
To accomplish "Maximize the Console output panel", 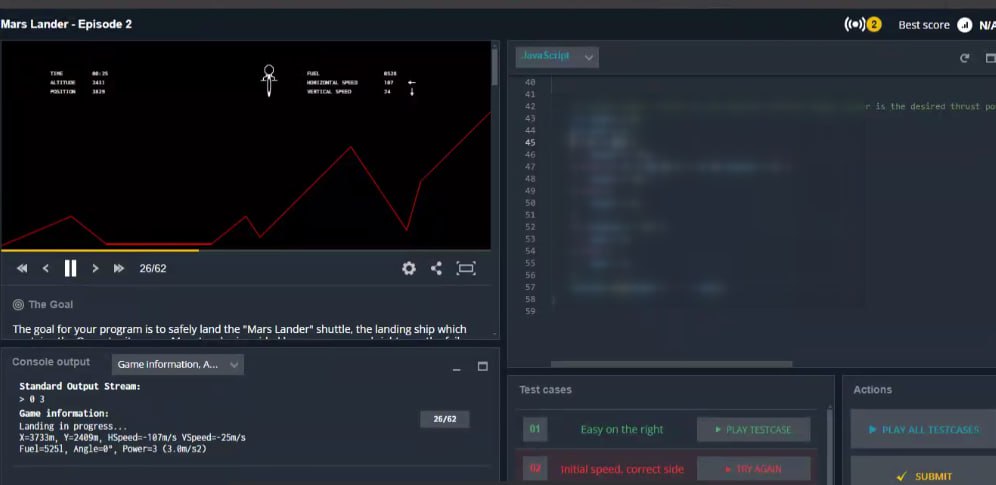I will pos(482,366).
